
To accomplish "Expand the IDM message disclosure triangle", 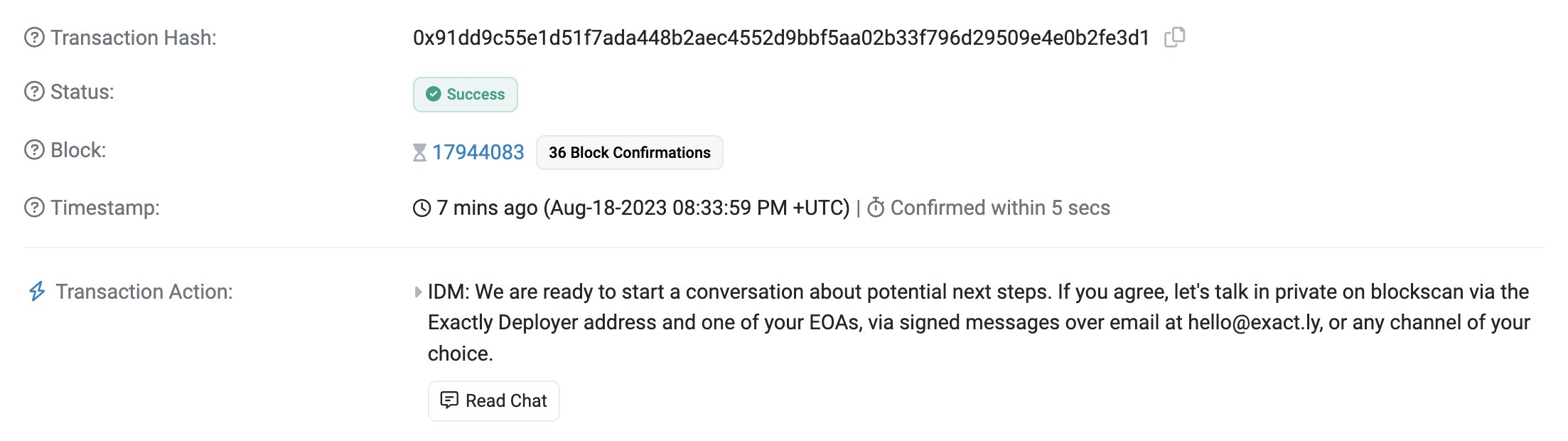I will [x=418, y=292].
